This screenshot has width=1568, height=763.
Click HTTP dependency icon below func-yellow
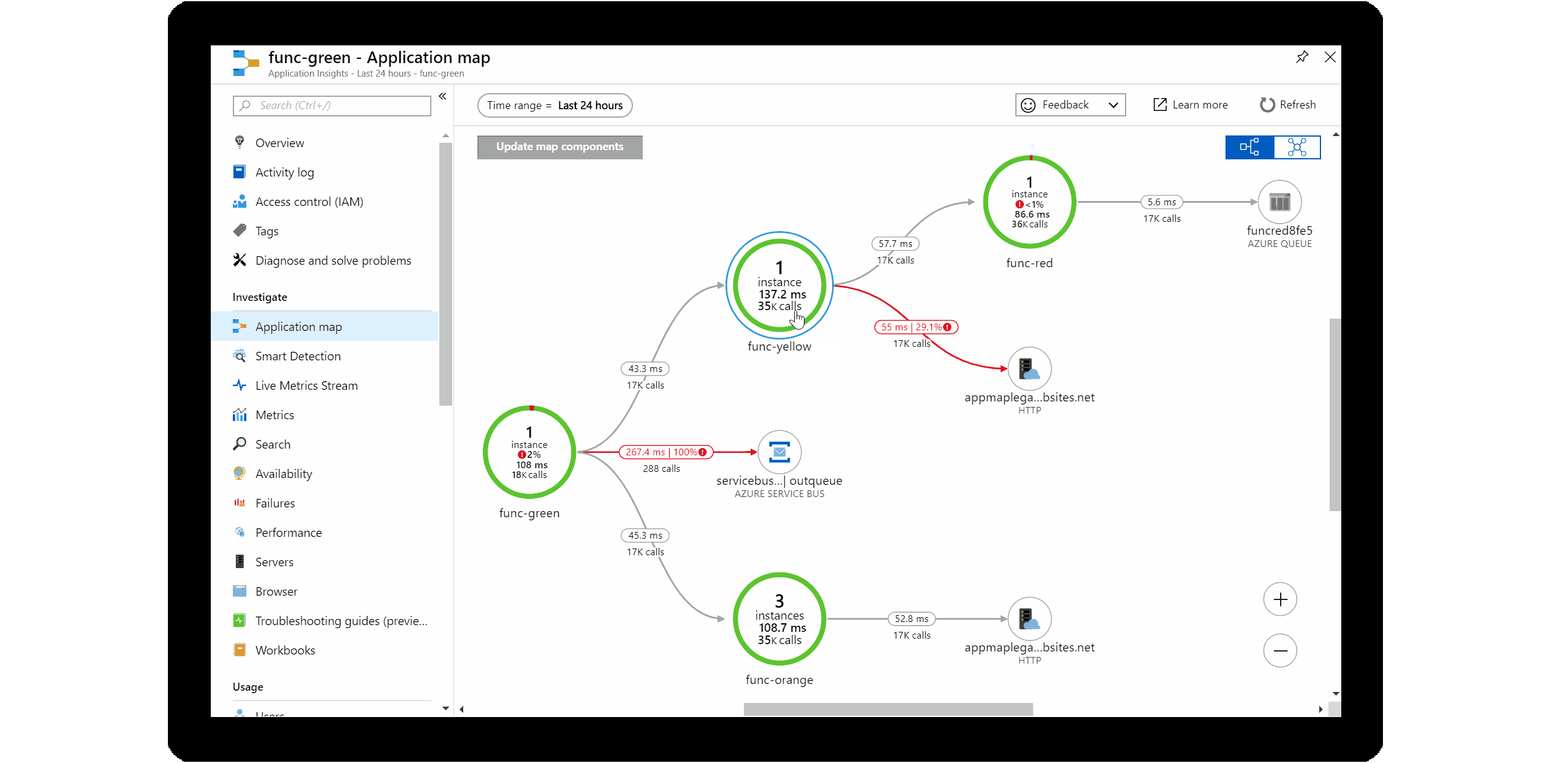[1029, 368]
